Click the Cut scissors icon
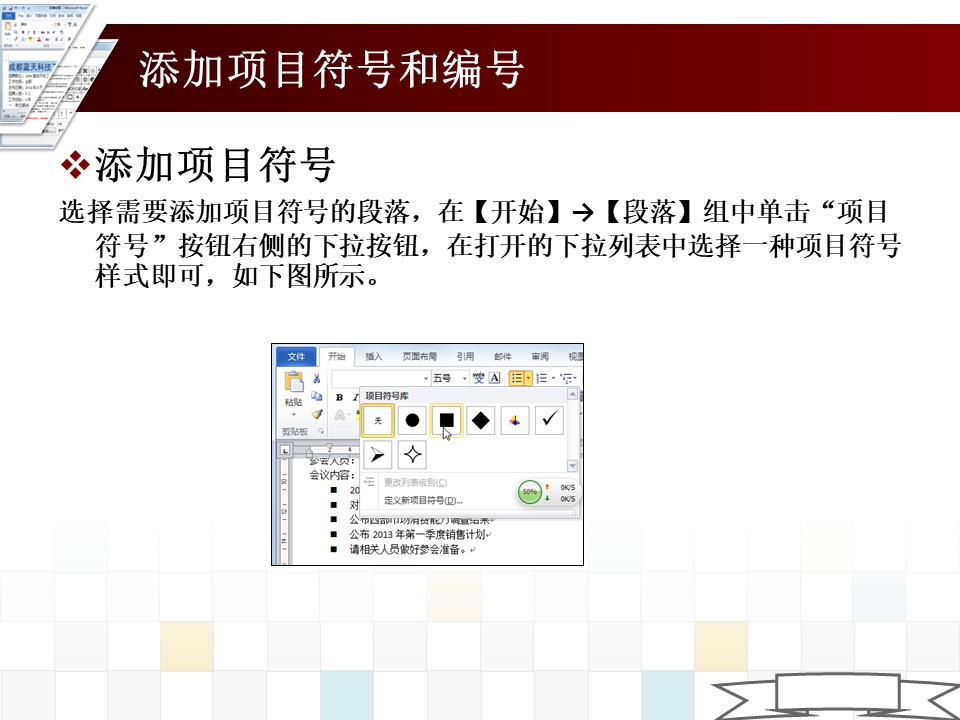This screenshot has width=960, height=720. (317, 378)
